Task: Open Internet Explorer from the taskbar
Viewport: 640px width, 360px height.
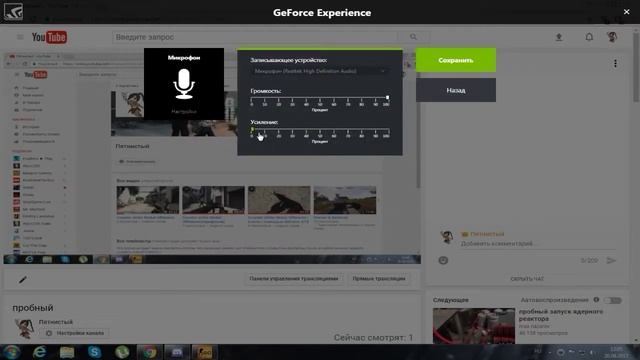Action: (39, 352)
